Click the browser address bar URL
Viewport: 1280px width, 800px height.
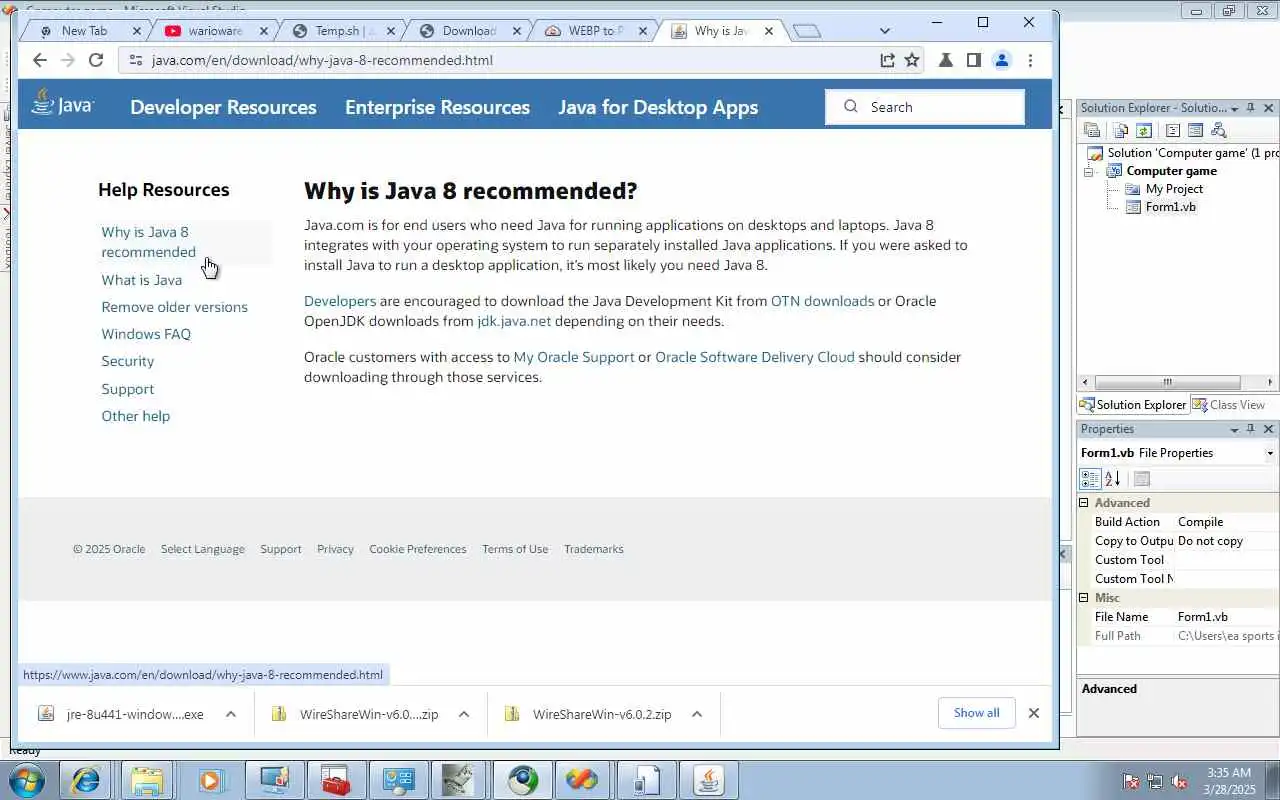coord(322,60)
